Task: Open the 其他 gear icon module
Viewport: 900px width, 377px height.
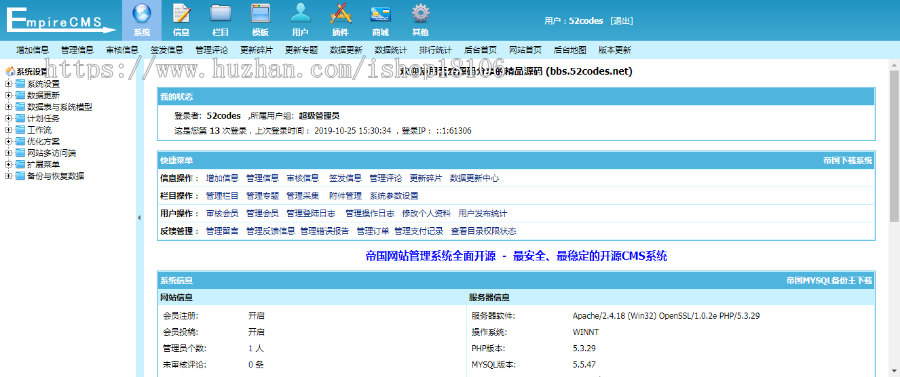Action: pos(420,20)
